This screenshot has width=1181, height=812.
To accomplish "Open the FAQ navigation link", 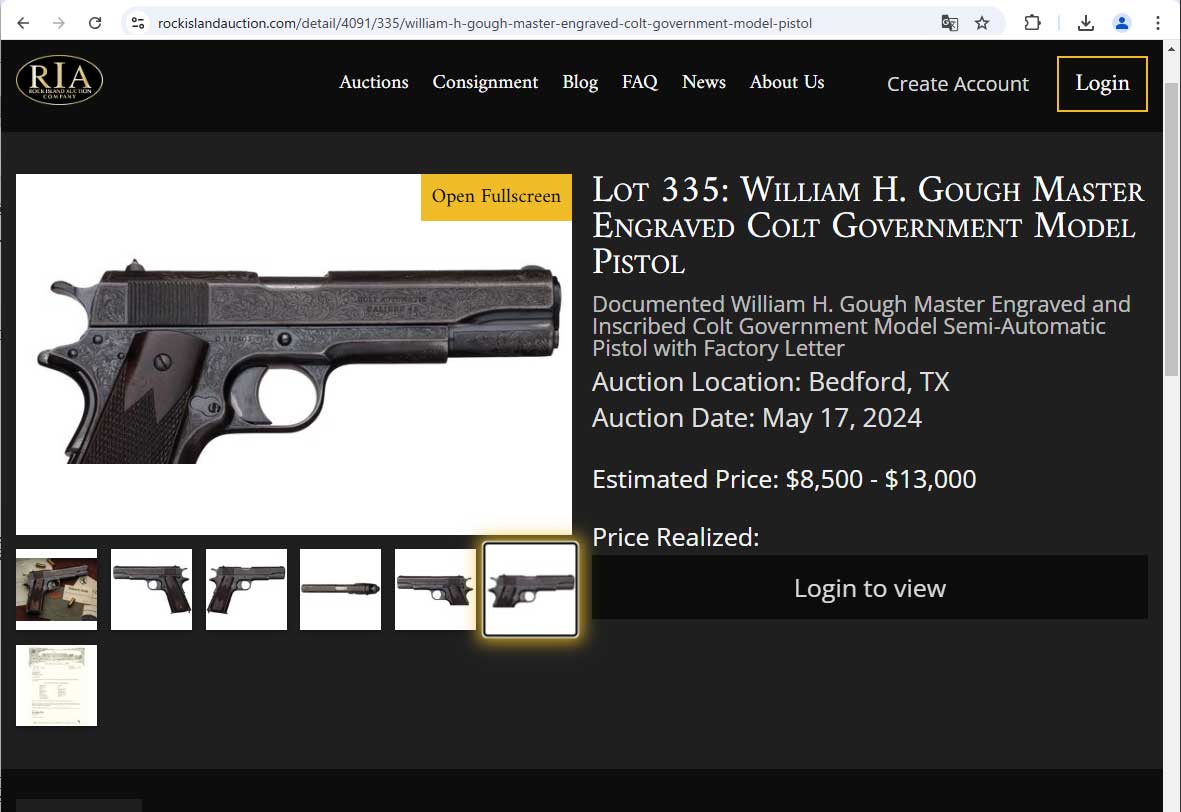I will point(639,82).
